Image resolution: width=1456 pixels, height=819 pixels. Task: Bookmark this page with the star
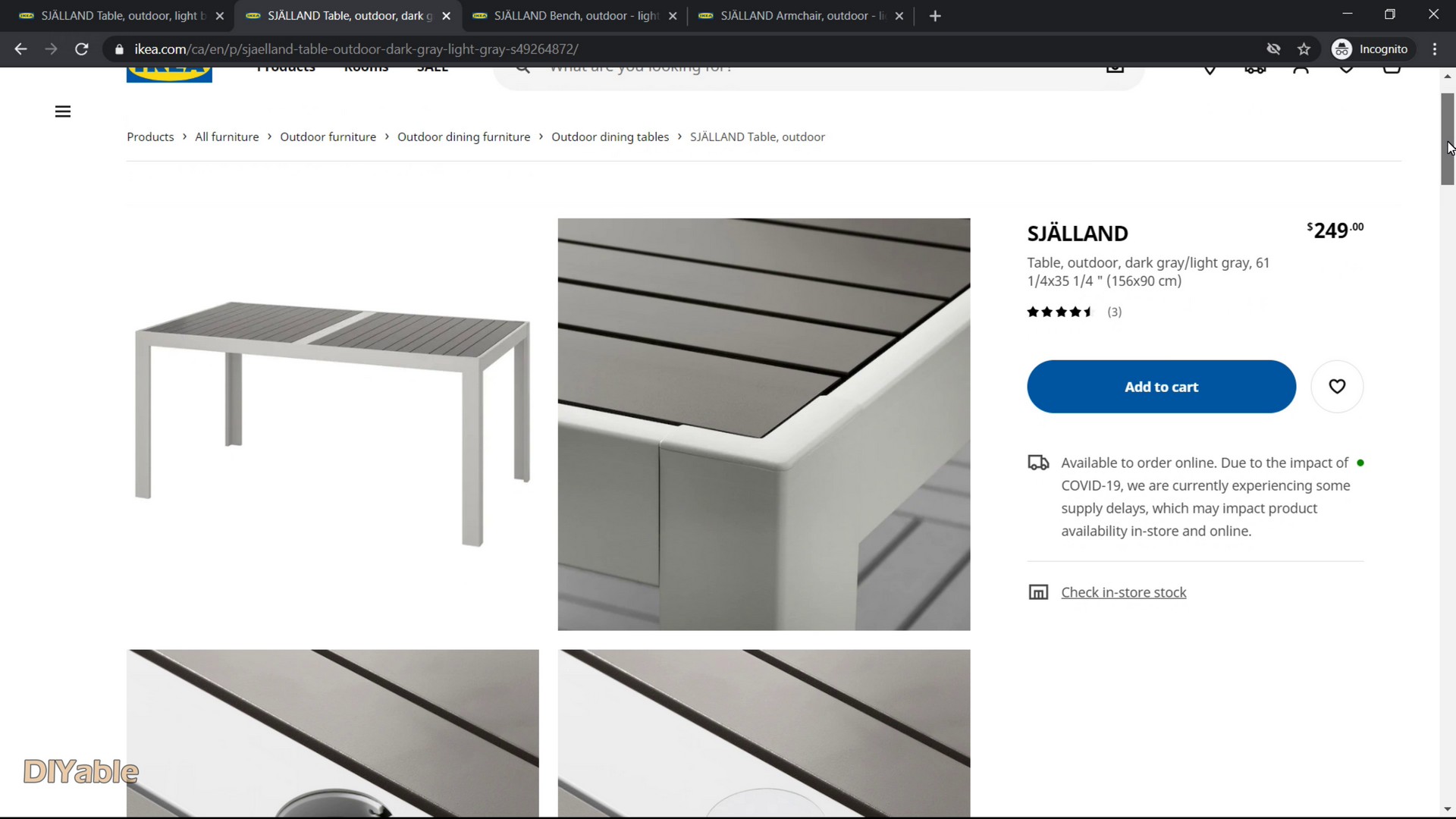tap(1304, 49)
